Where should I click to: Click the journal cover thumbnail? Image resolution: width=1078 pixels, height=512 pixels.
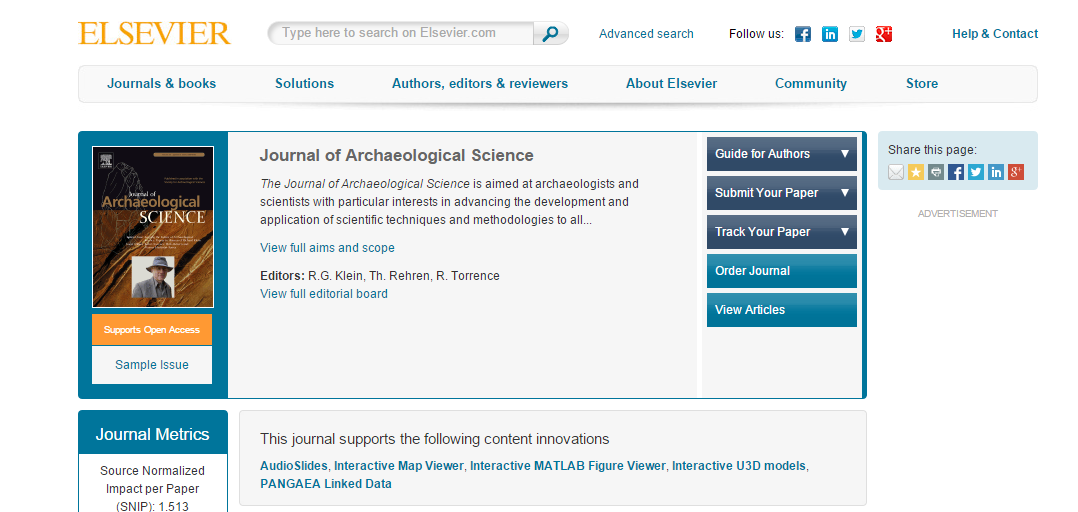coord(152,227)
